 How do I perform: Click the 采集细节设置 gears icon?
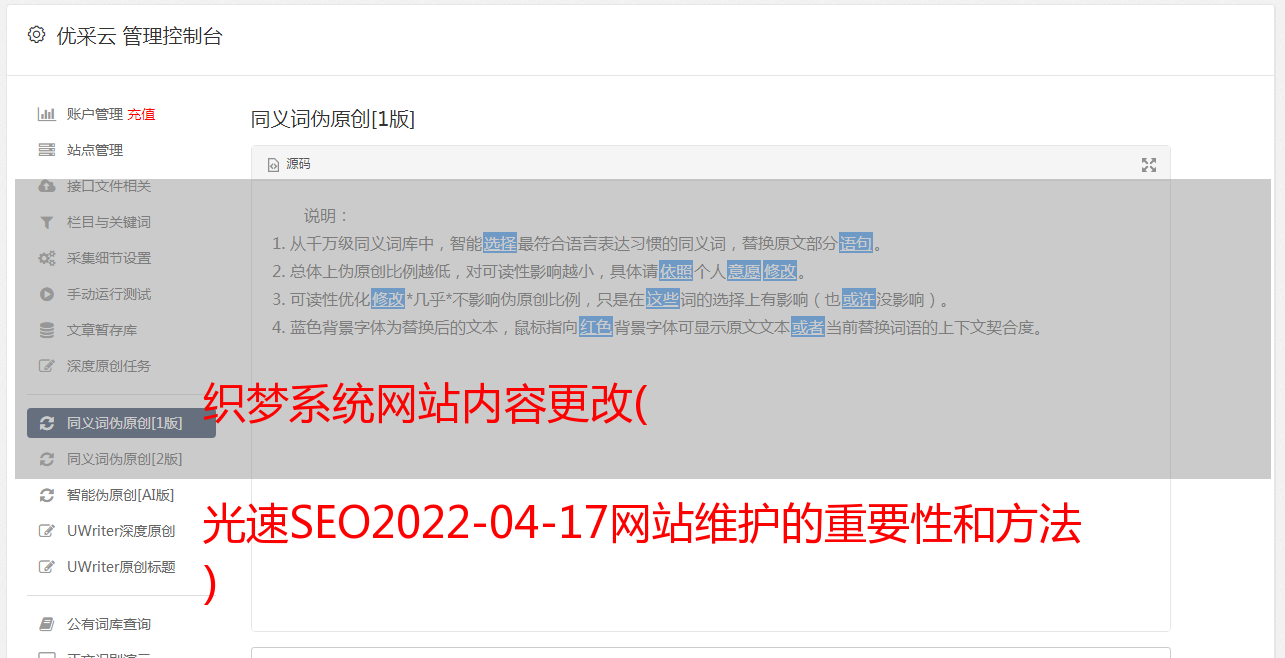click(46, 258)
